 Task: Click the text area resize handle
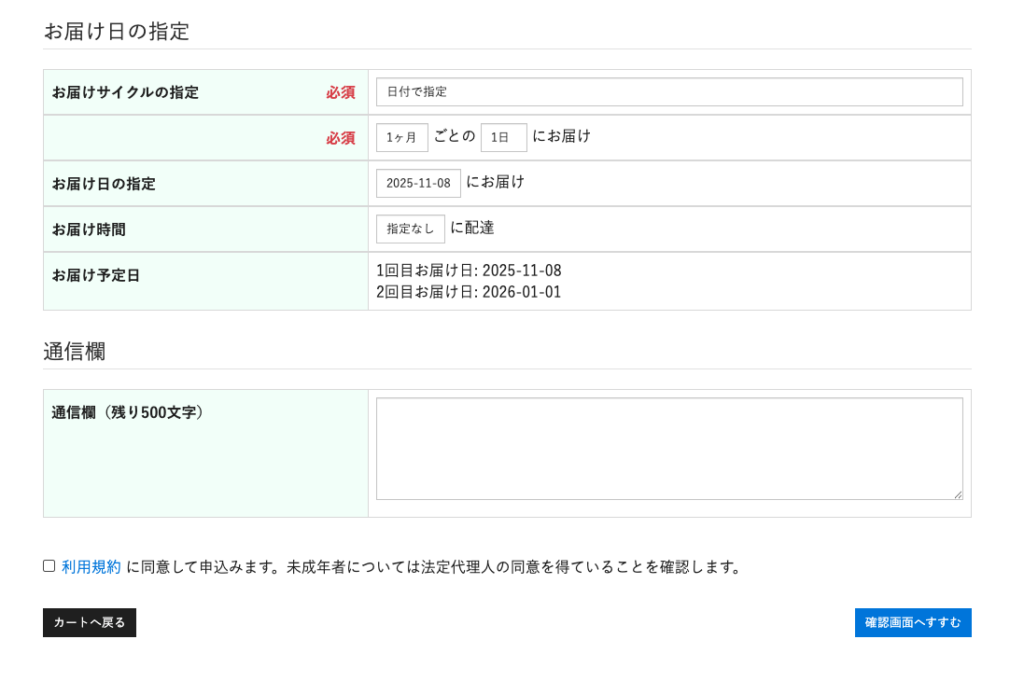(958, 494)
